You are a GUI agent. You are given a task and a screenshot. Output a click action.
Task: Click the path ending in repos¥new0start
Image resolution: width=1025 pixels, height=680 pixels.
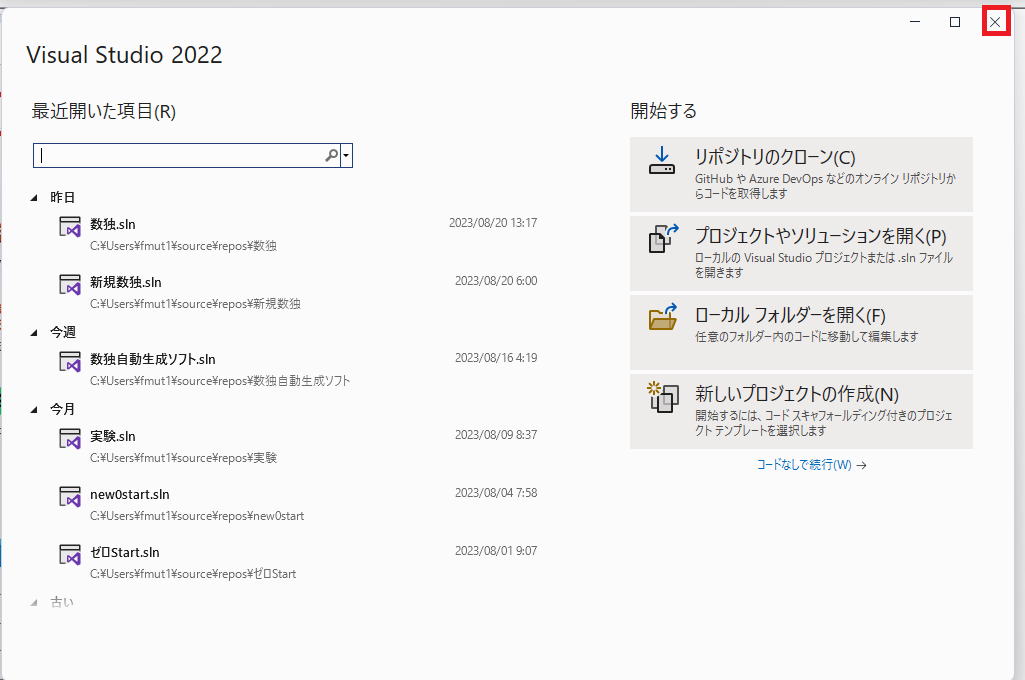tap(197, 516)
